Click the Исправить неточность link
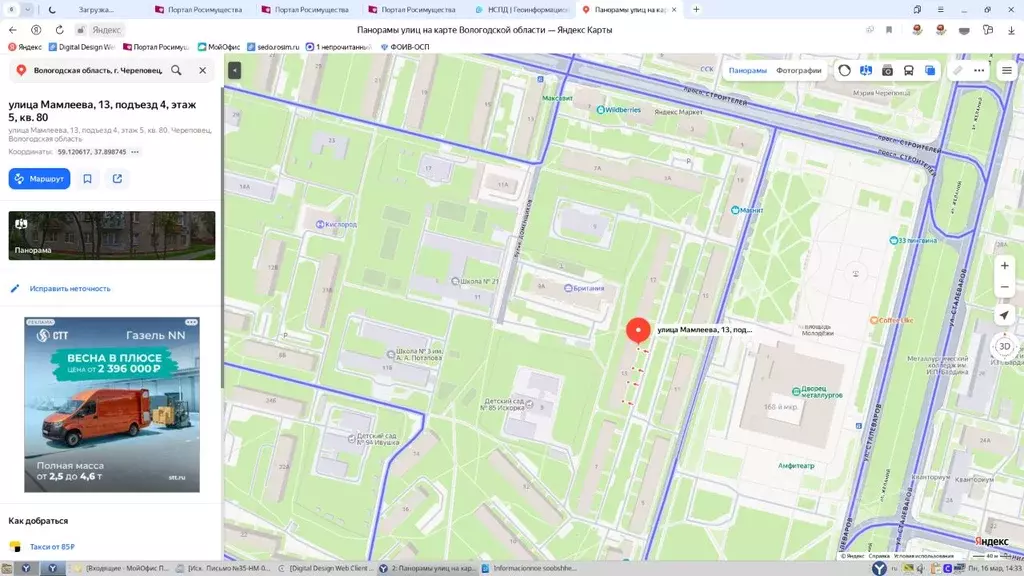The image size is (1024, 576). [70, 288]
